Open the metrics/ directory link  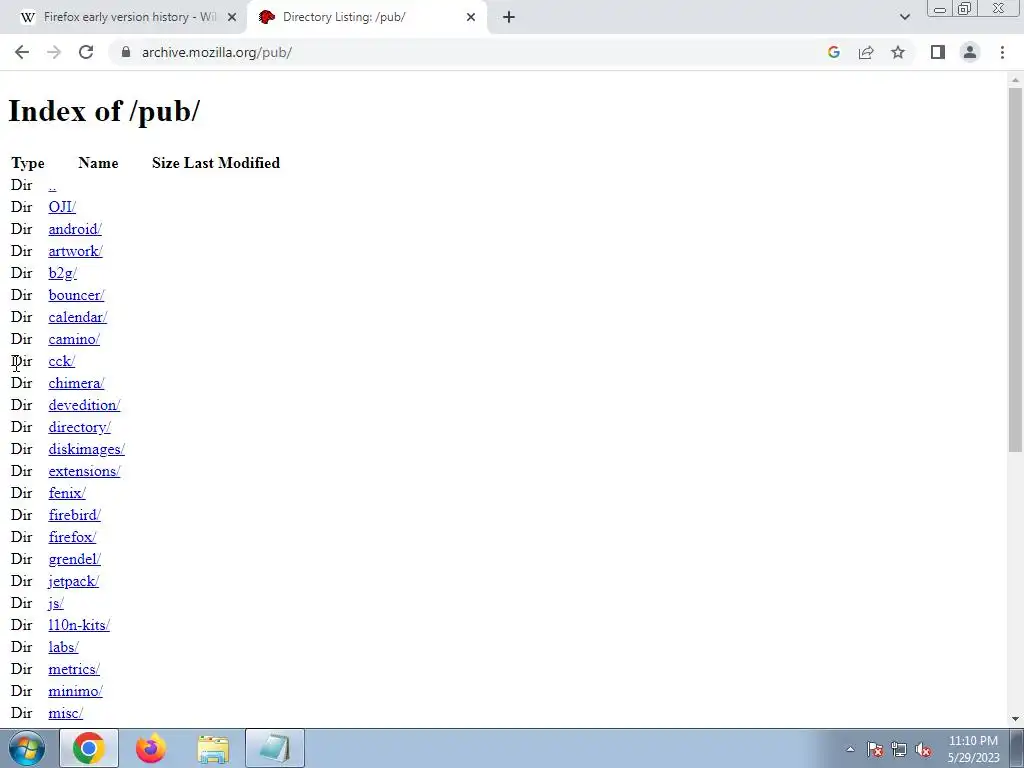74,669
